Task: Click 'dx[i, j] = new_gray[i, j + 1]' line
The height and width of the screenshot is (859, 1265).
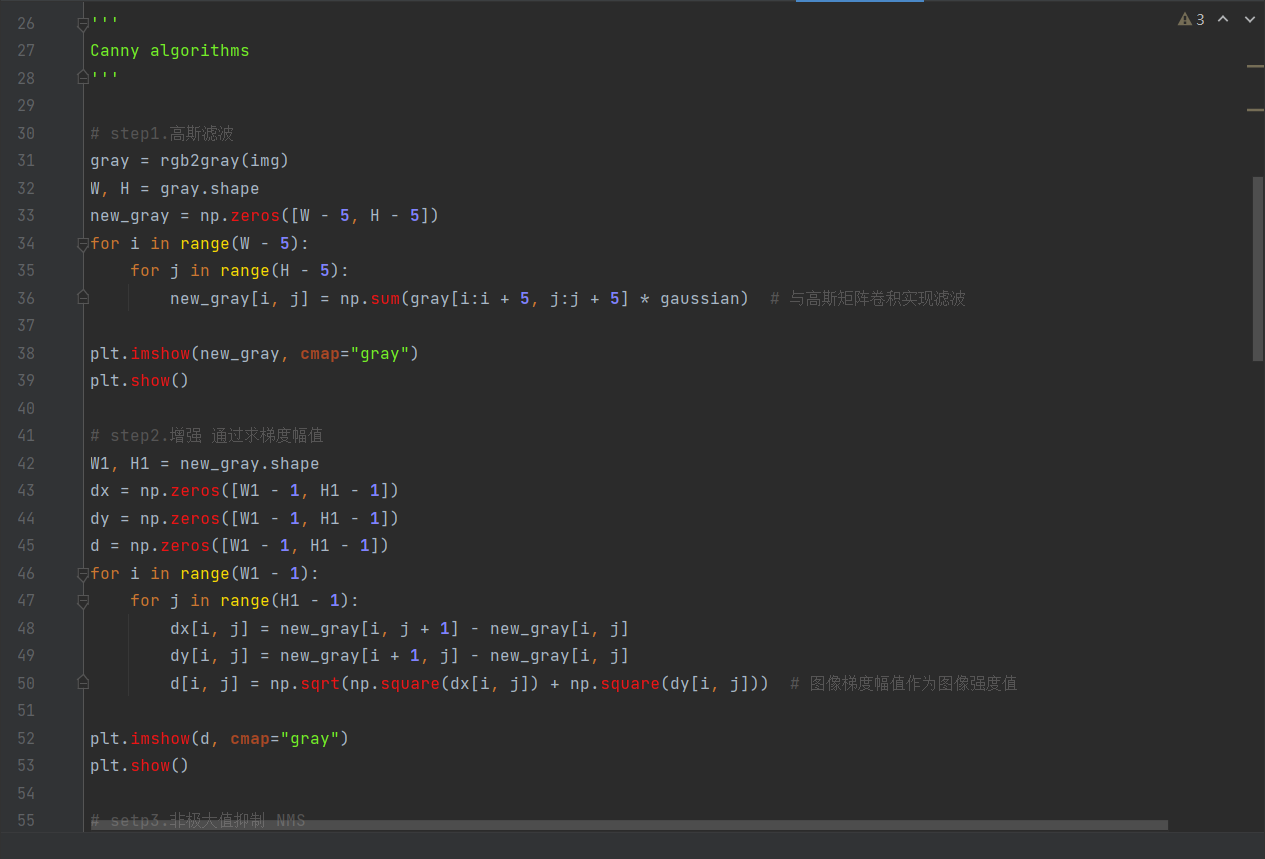Action: click(x=400, y=628)
